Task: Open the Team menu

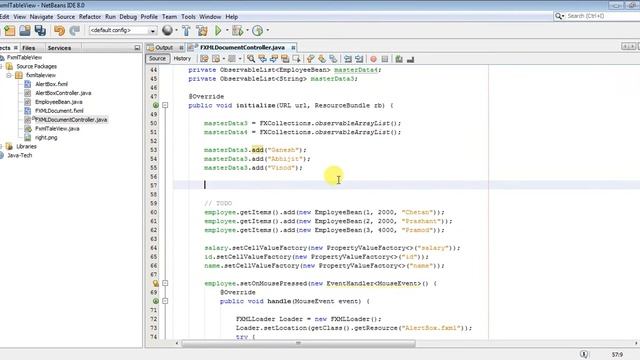Action: 169,17
